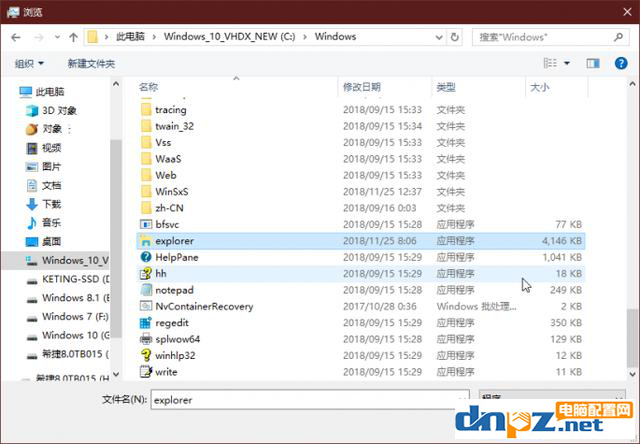Select the WaaS folder icon
Screen dimensions: 640x444
click(x=146, y=159)
